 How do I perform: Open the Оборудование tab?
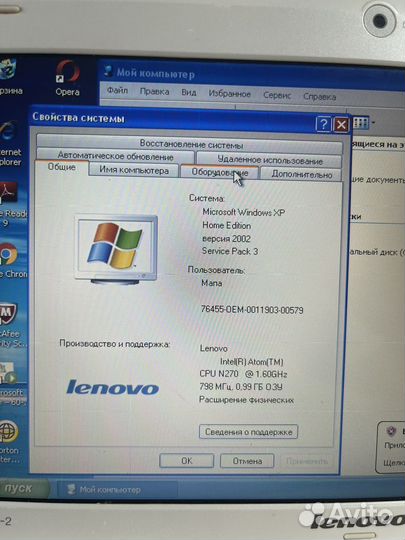[x=219, y=172]
